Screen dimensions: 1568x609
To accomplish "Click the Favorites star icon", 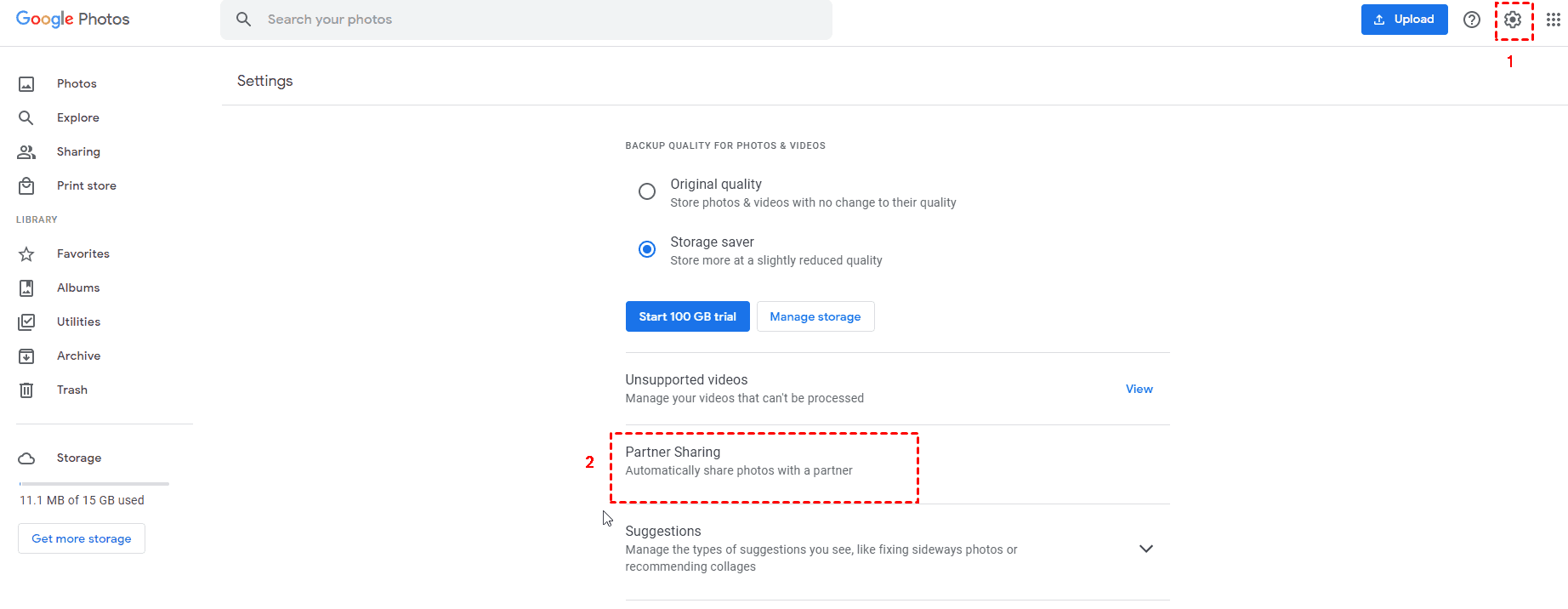I will pyautogui.click(x=26, y=253).
